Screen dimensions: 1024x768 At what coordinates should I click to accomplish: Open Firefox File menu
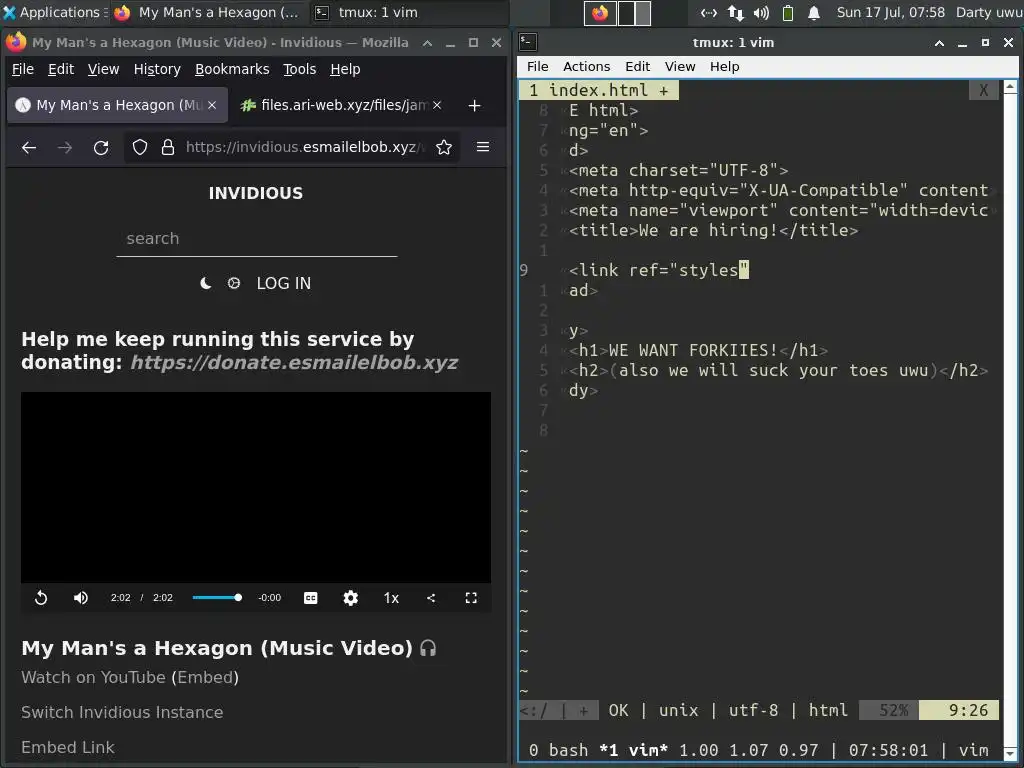pos(23,69)
